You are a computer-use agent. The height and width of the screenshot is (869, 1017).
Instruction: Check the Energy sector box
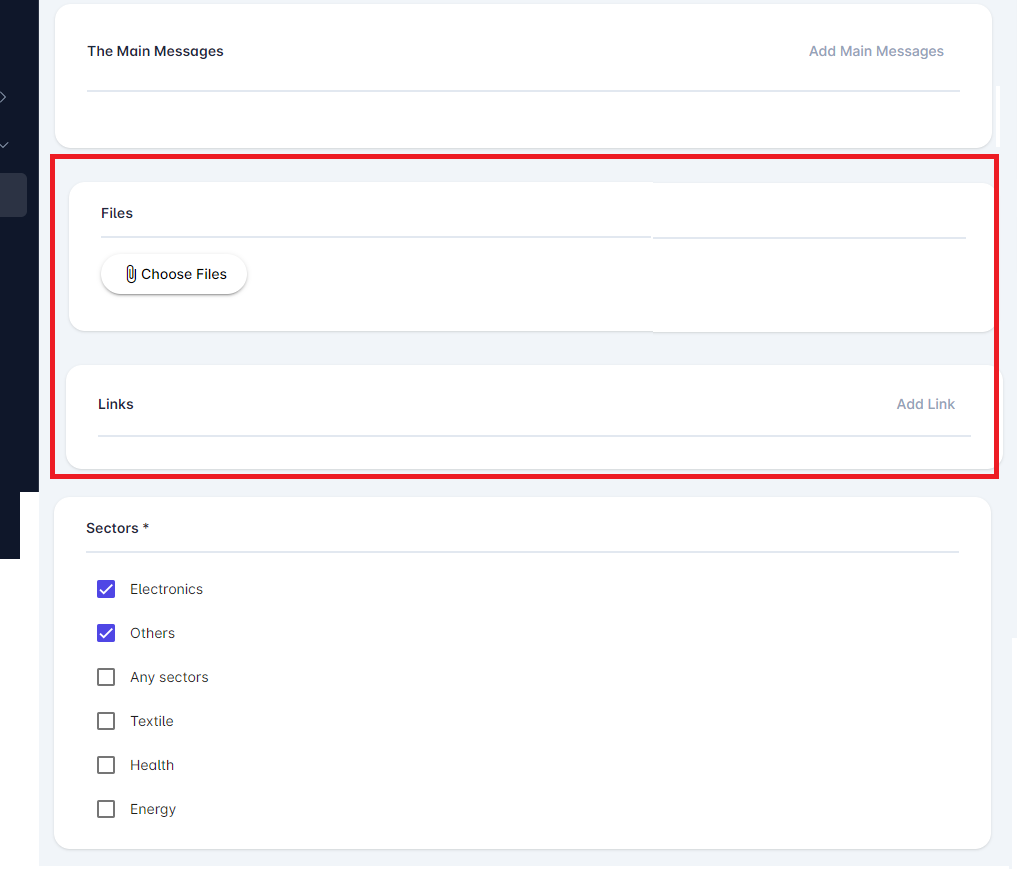pyautogui.click(x=106, y=809)
